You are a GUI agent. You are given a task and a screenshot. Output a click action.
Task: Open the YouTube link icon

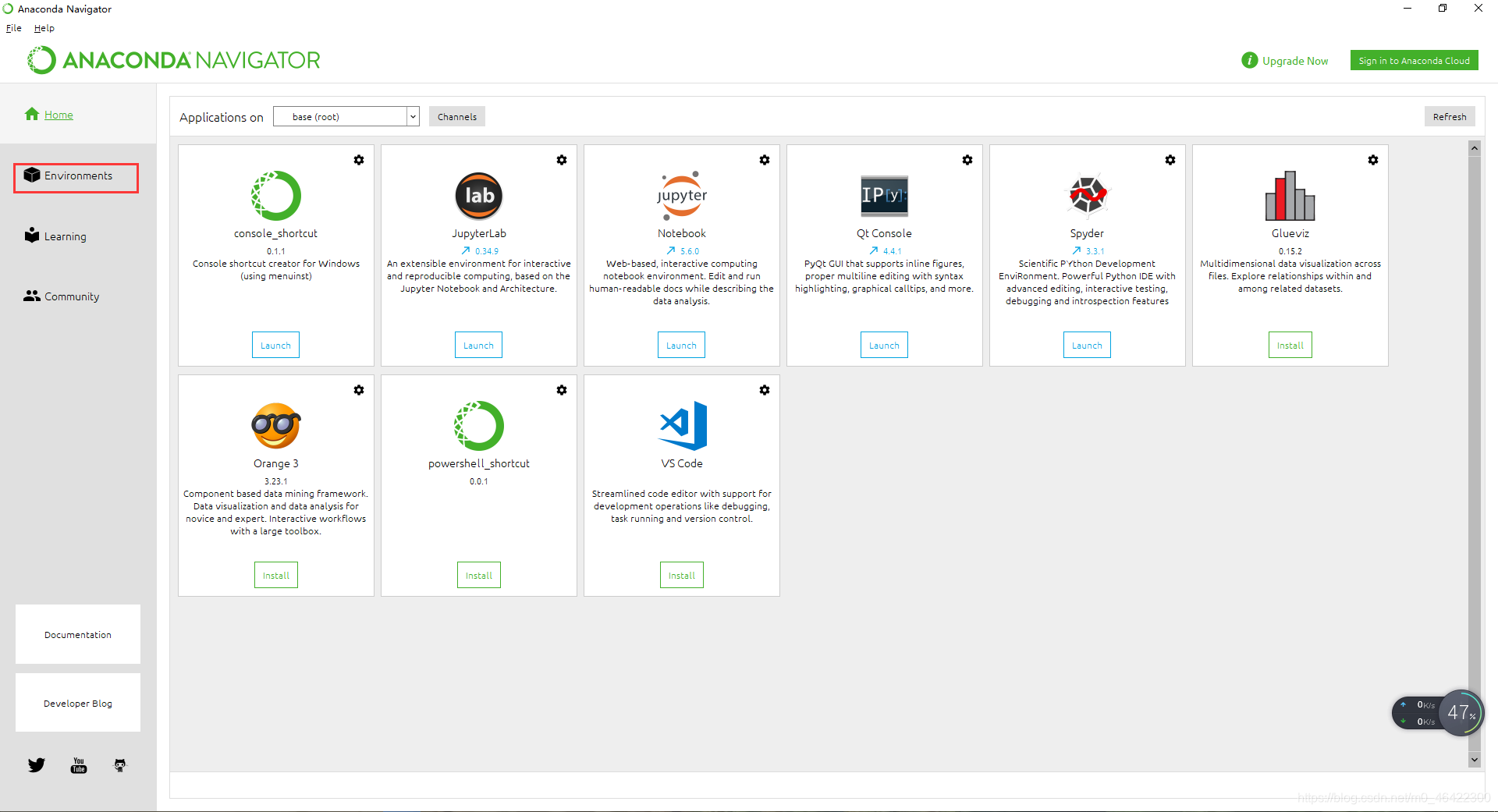[x=79, y=765]
